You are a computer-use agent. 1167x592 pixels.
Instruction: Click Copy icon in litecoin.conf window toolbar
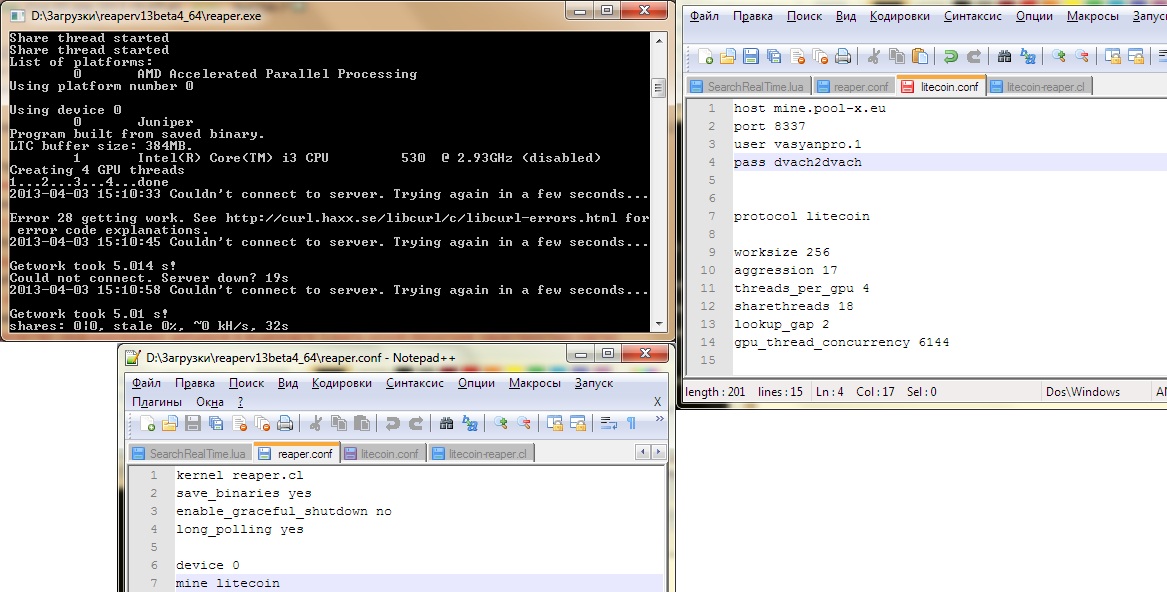(897, 56)
